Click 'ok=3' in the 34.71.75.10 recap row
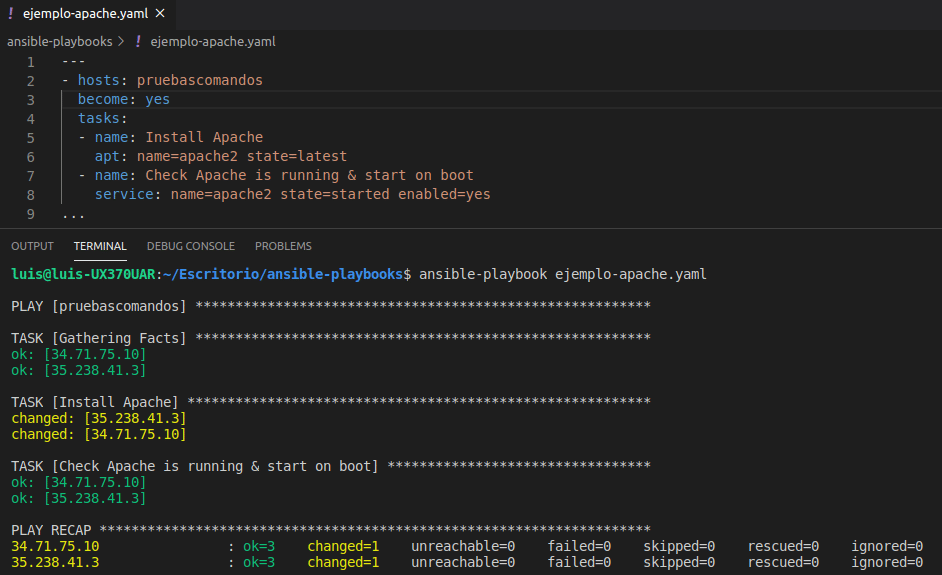 tap(259, 546)
